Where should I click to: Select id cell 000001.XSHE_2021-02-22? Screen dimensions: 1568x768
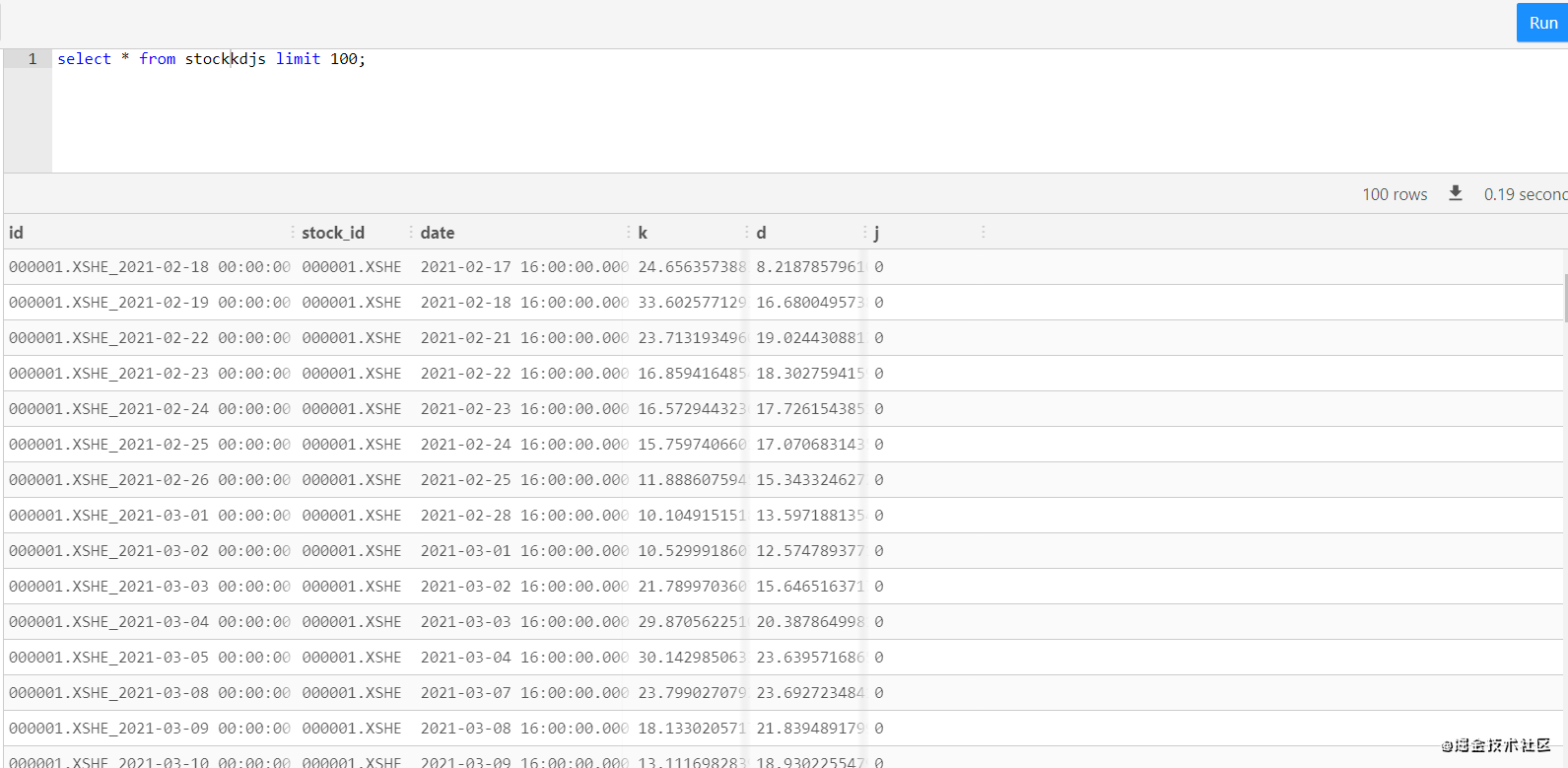(150, 338)
